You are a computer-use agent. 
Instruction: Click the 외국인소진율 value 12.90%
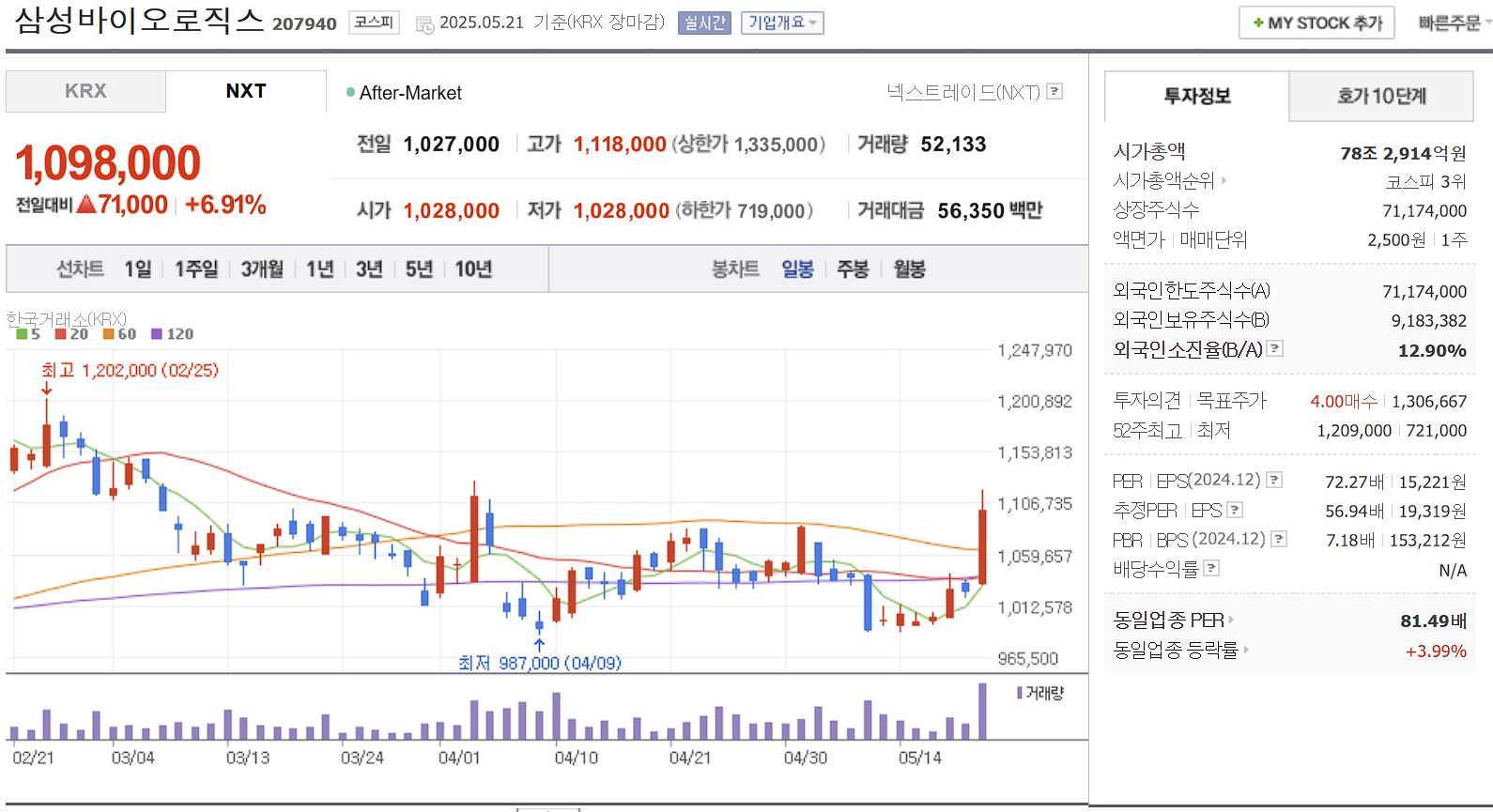[1432, 350]
